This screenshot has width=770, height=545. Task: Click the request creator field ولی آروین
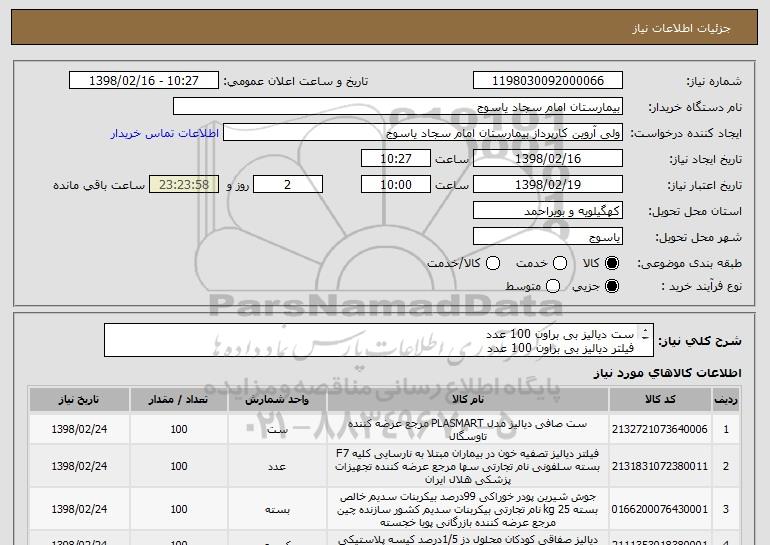(423, 133)
